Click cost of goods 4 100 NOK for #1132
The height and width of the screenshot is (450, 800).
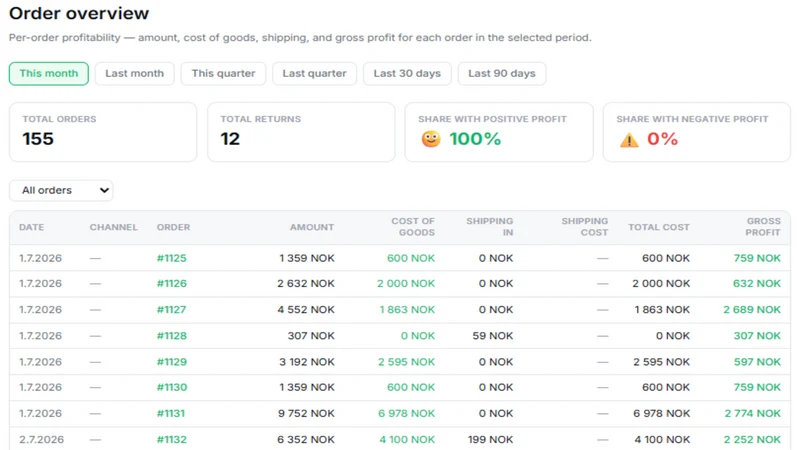[407, 439]
